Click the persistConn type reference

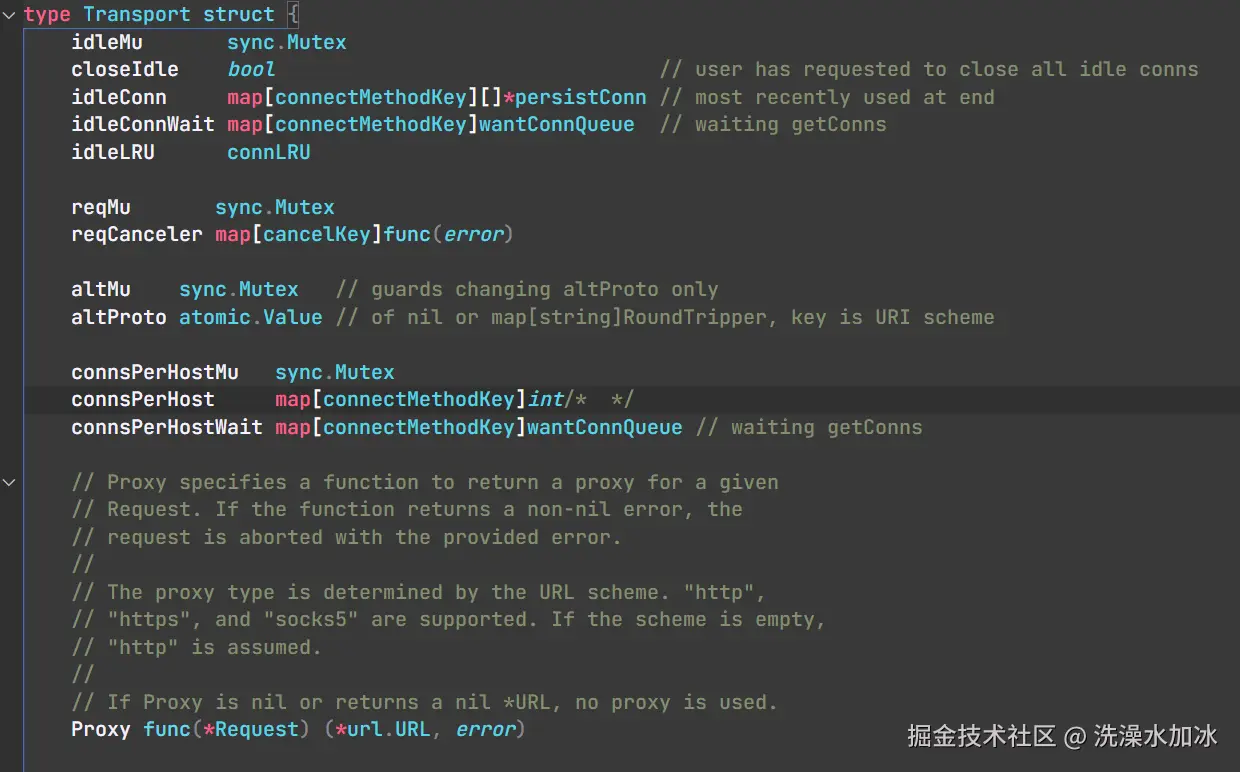[x=580, y=97]
